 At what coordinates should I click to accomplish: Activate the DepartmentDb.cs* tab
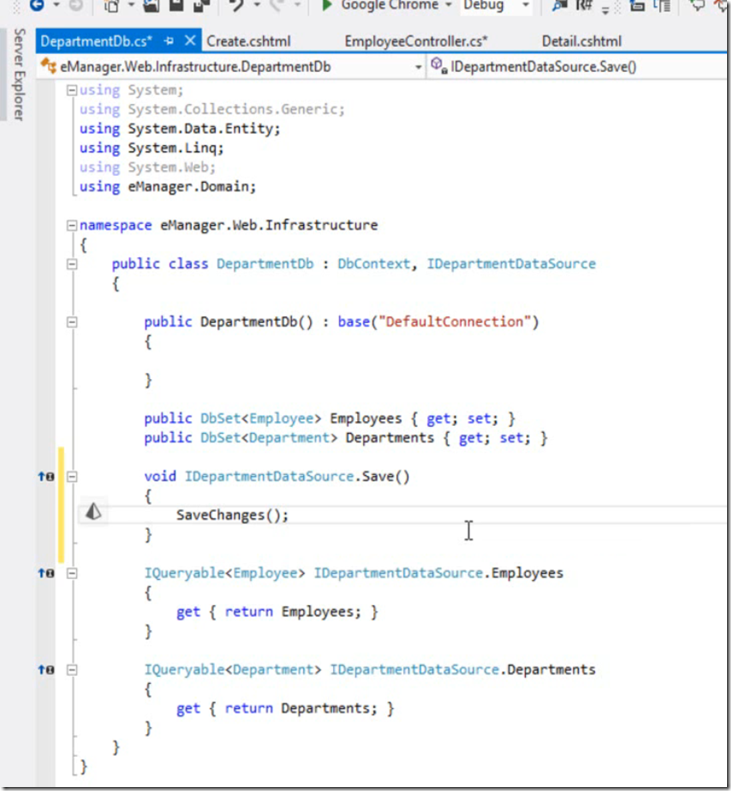point(96,41)
